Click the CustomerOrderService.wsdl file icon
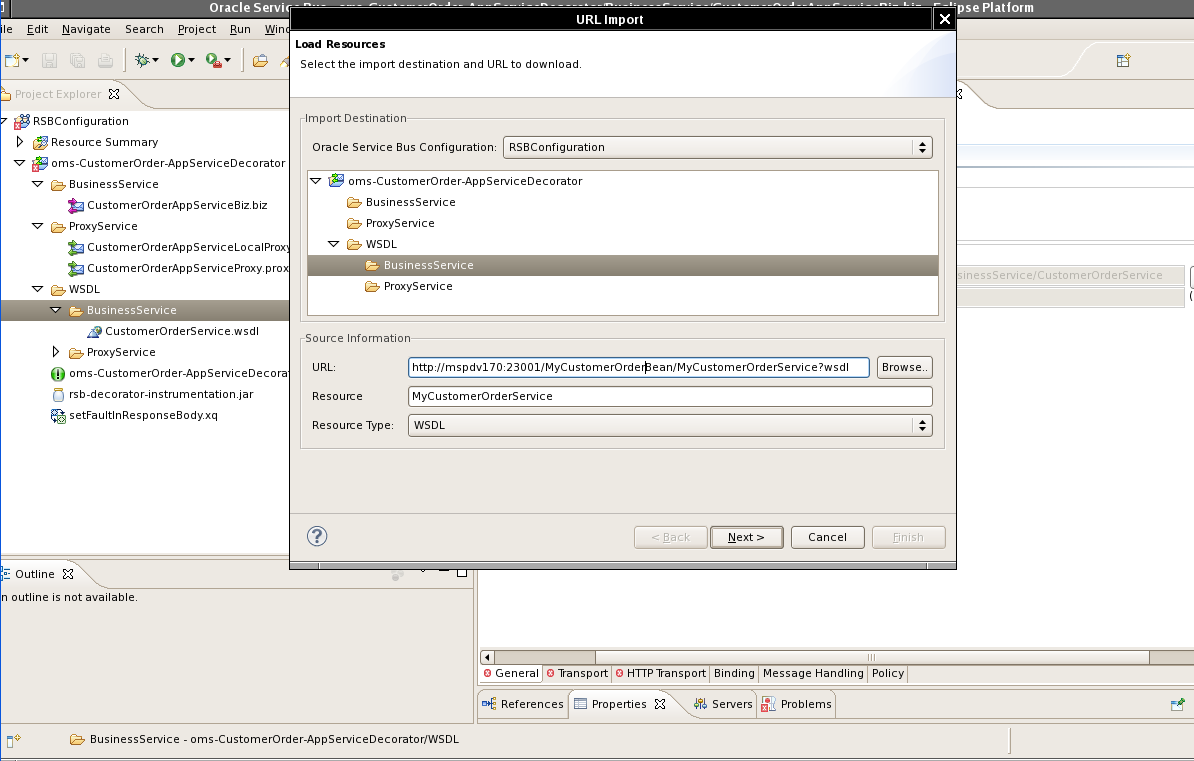The width and height of the screenshot is (1194, 761). 94,331
